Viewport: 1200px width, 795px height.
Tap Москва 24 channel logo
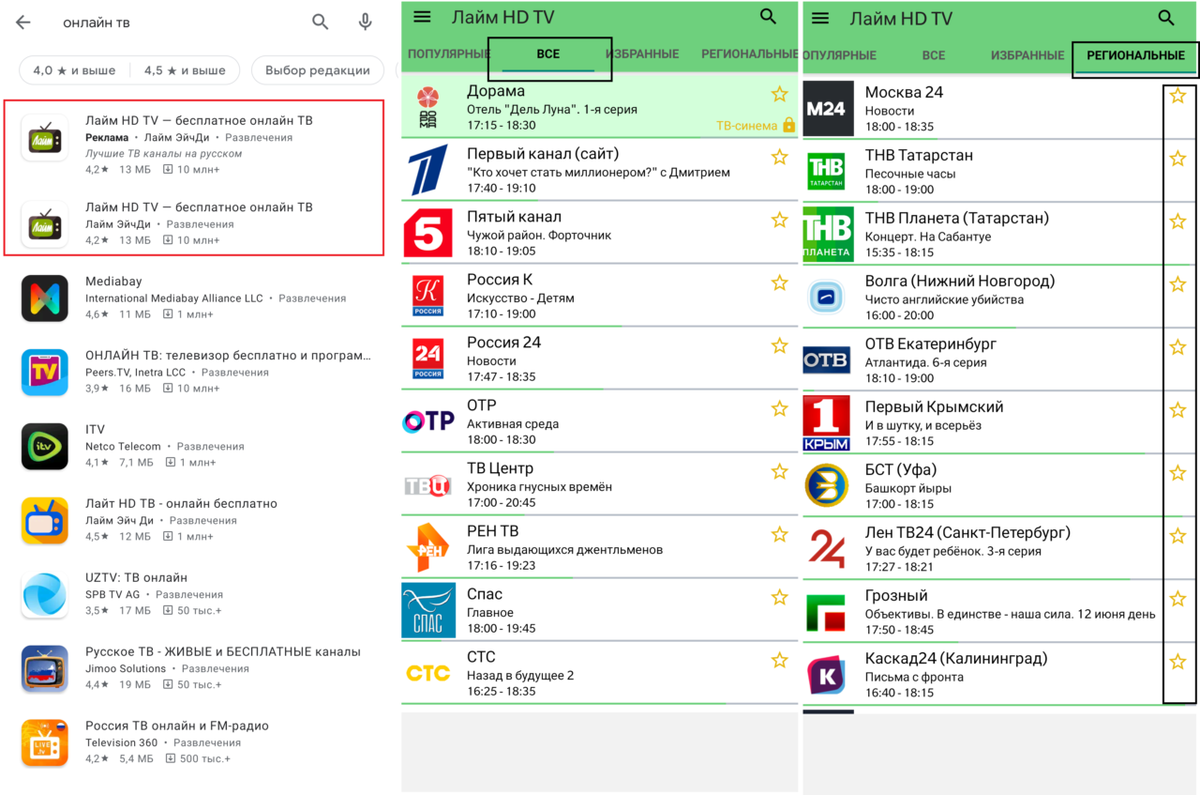coord(827,108)
